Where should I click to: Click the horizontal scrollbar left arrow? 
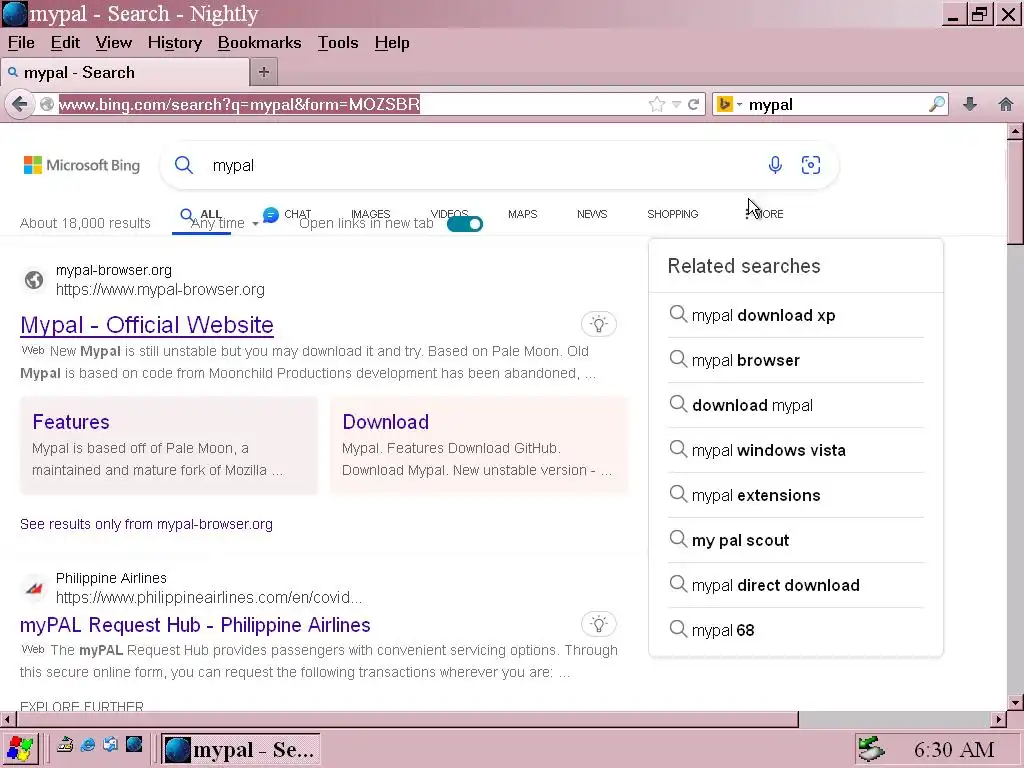[x=8, y=720]
